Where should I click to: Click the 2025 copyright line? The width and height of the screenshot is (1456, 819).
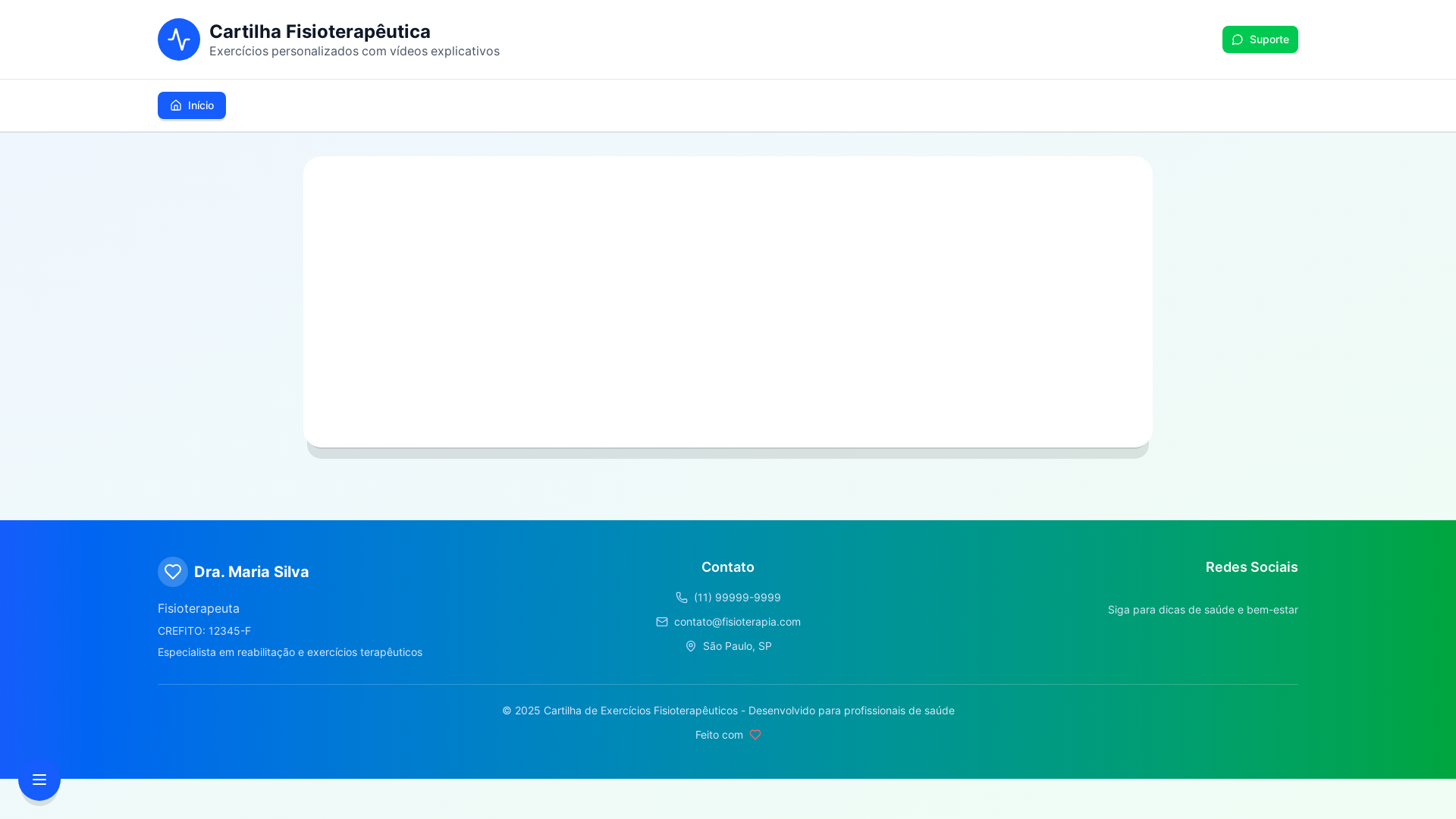[x=728, y=711]
